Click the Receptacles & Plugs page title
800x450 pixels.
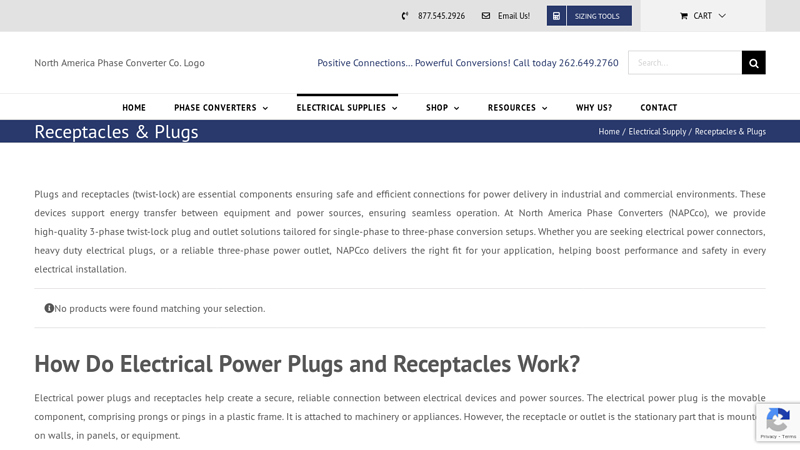point(116,132)
